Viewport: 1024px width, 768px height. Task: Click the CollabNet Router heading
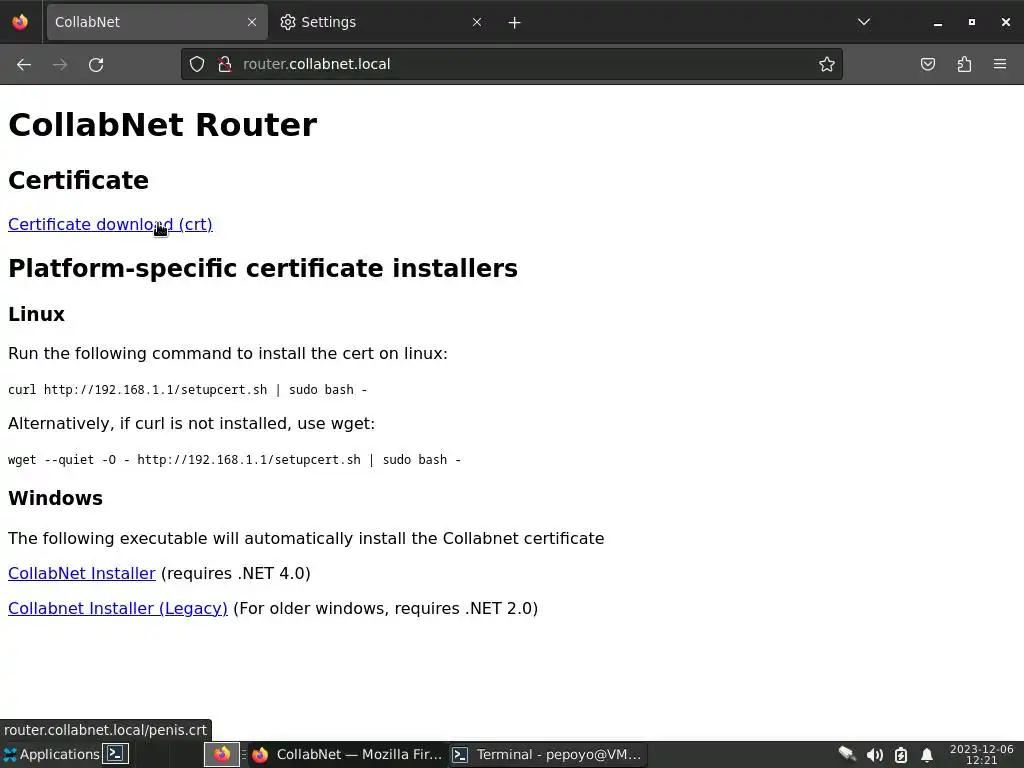pyautogui.click(x=163, y=125)
